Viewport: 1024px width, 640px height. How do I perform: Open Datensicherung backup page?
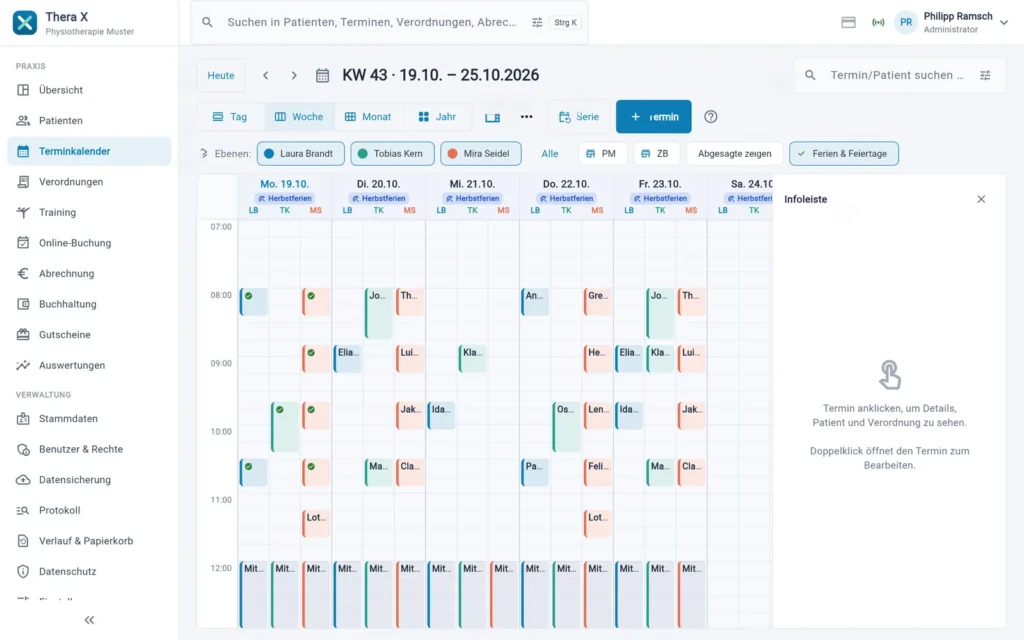coord(89,480)
